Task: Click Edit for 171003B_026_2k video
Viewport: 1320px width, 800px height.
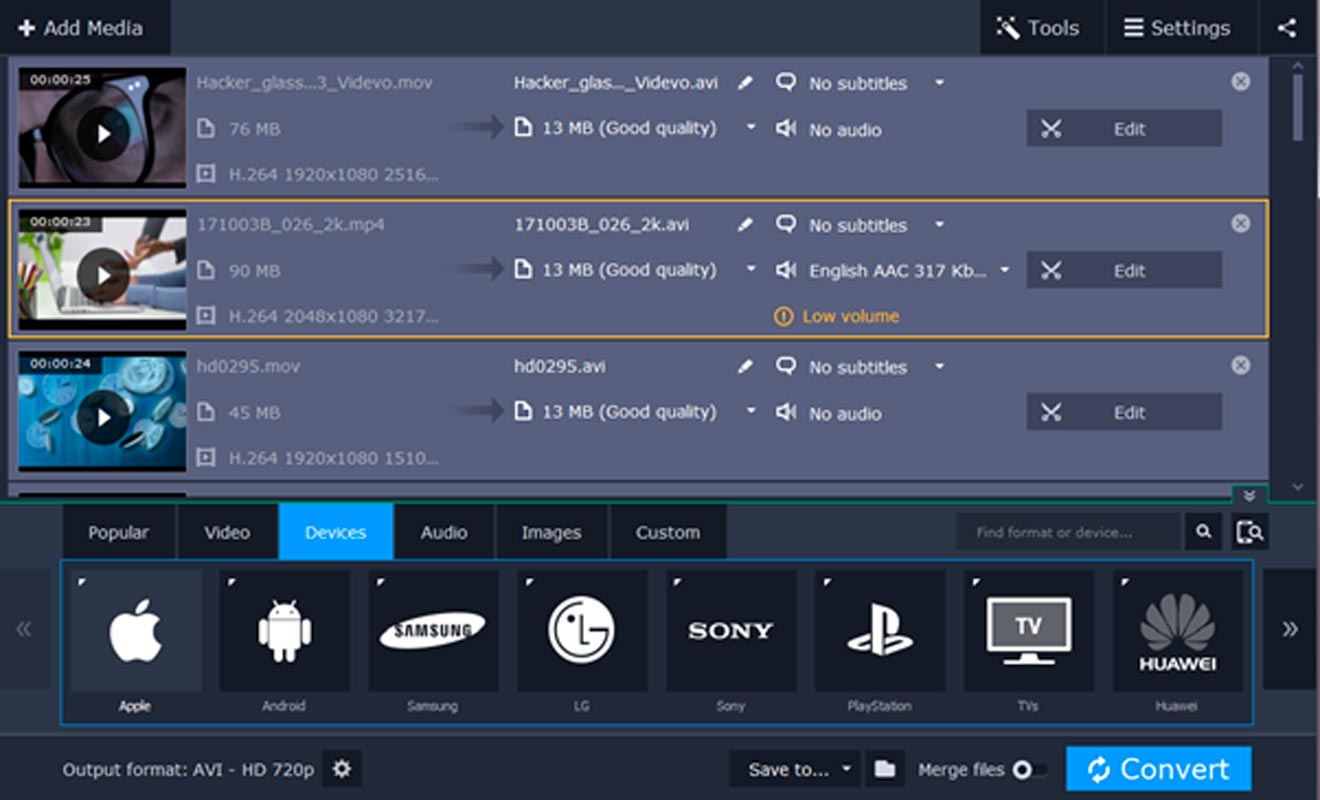Action: click(1124, 270)
